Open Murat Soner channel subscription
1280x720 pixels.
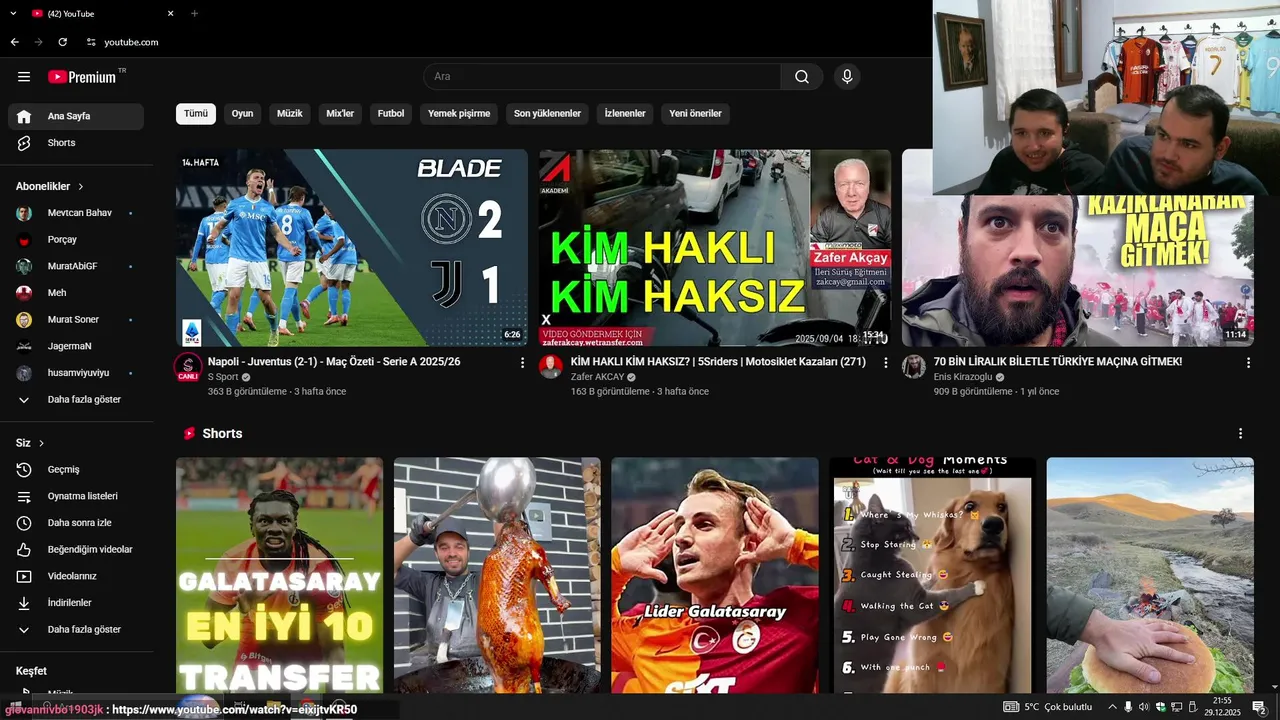[x=76, y=320]
